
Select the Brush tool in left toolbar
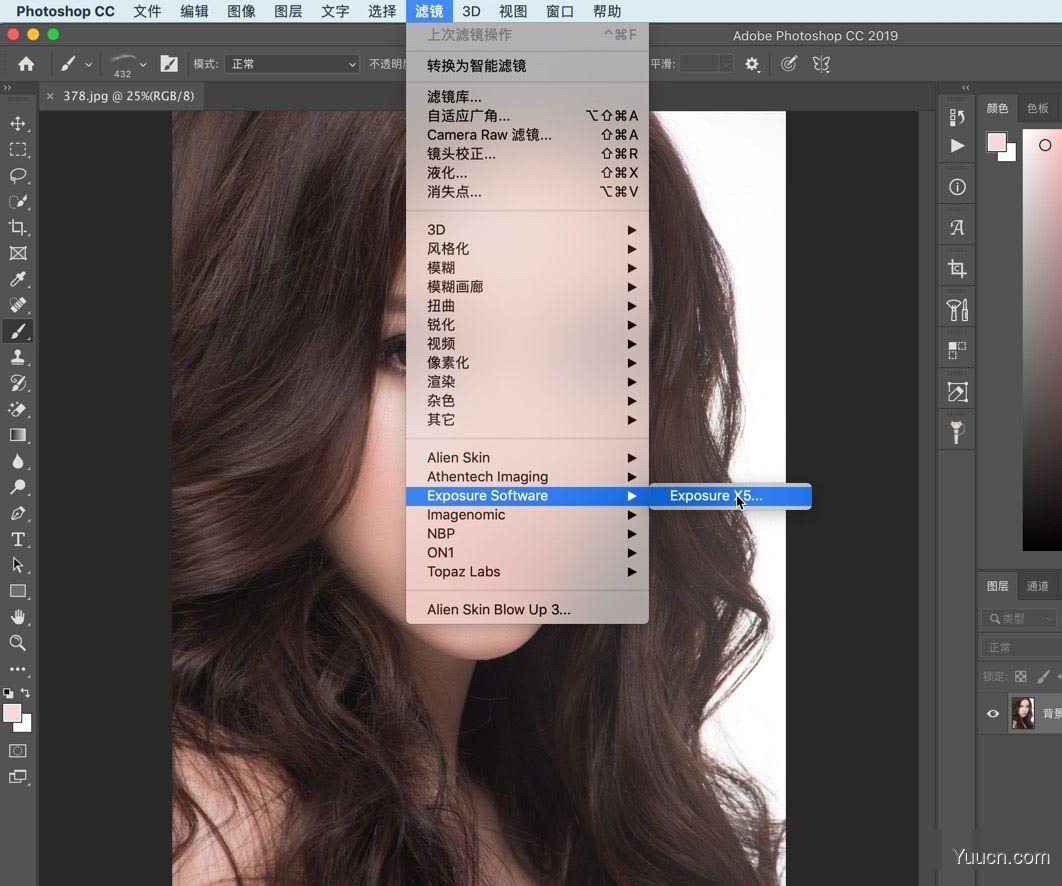pos(18,331)
